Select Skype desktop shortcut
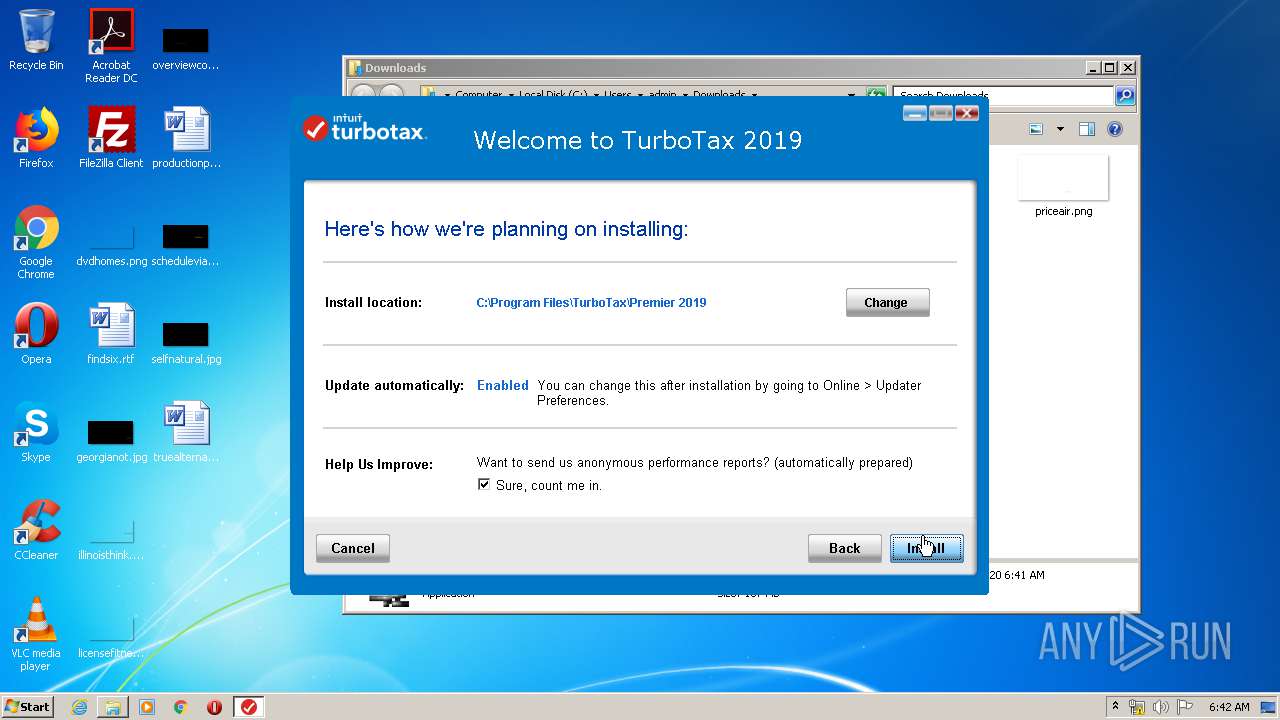This screenshot has height=720, width=1280. click(36, 432)
